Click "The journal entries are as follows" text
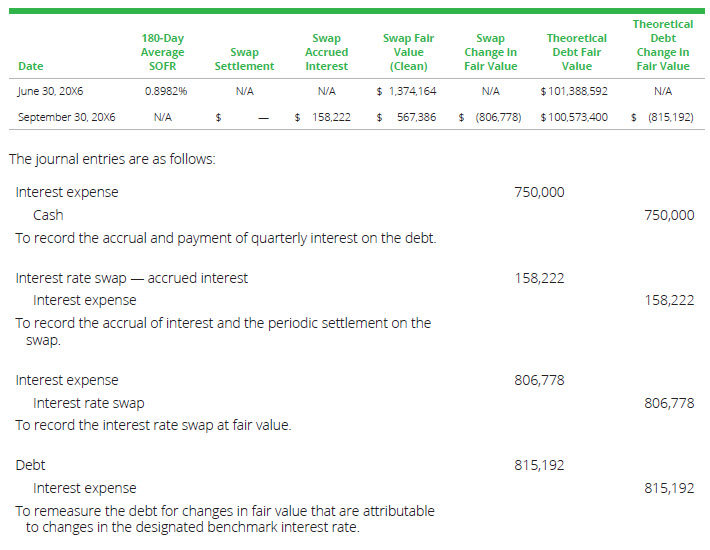The height and width of the screenshot is (550, 710). click(111, 159)
